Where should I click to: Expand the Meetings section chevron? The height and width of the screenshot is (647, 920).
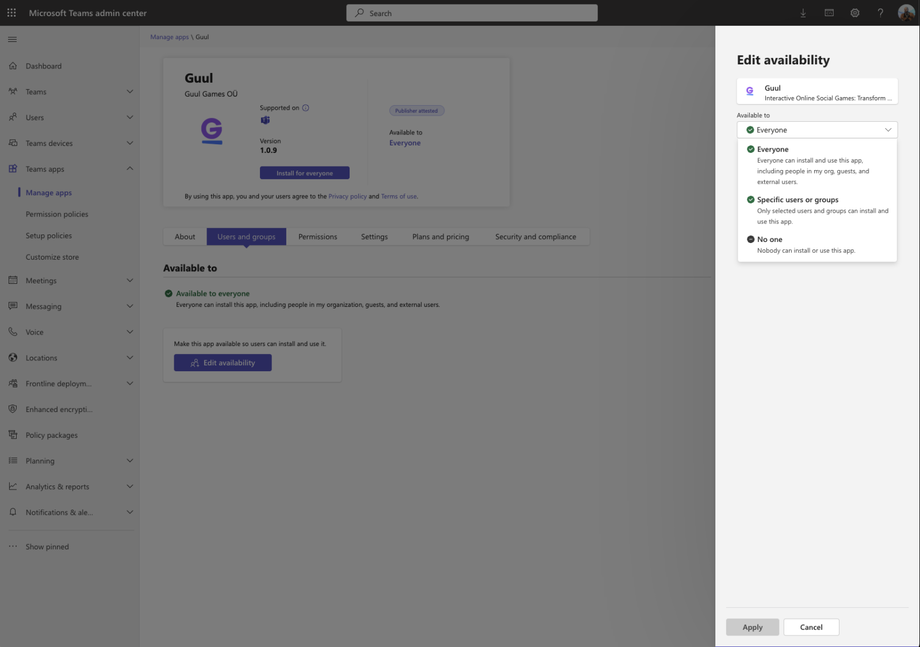tap(130, 280)
